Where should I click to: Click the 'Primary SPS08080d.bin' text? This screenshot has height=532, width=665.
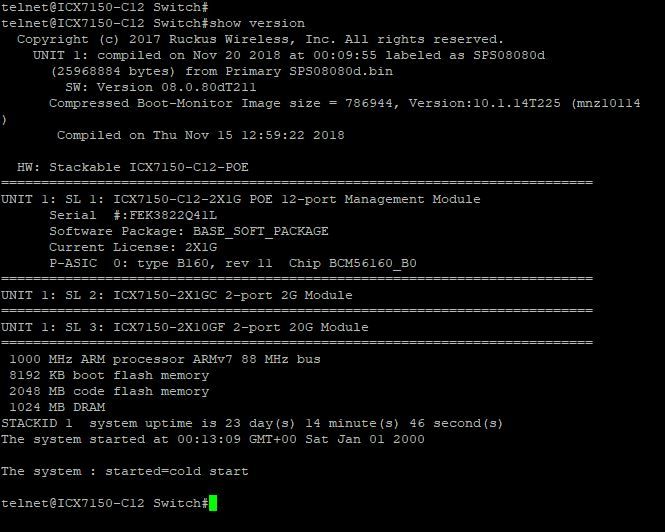309,71
